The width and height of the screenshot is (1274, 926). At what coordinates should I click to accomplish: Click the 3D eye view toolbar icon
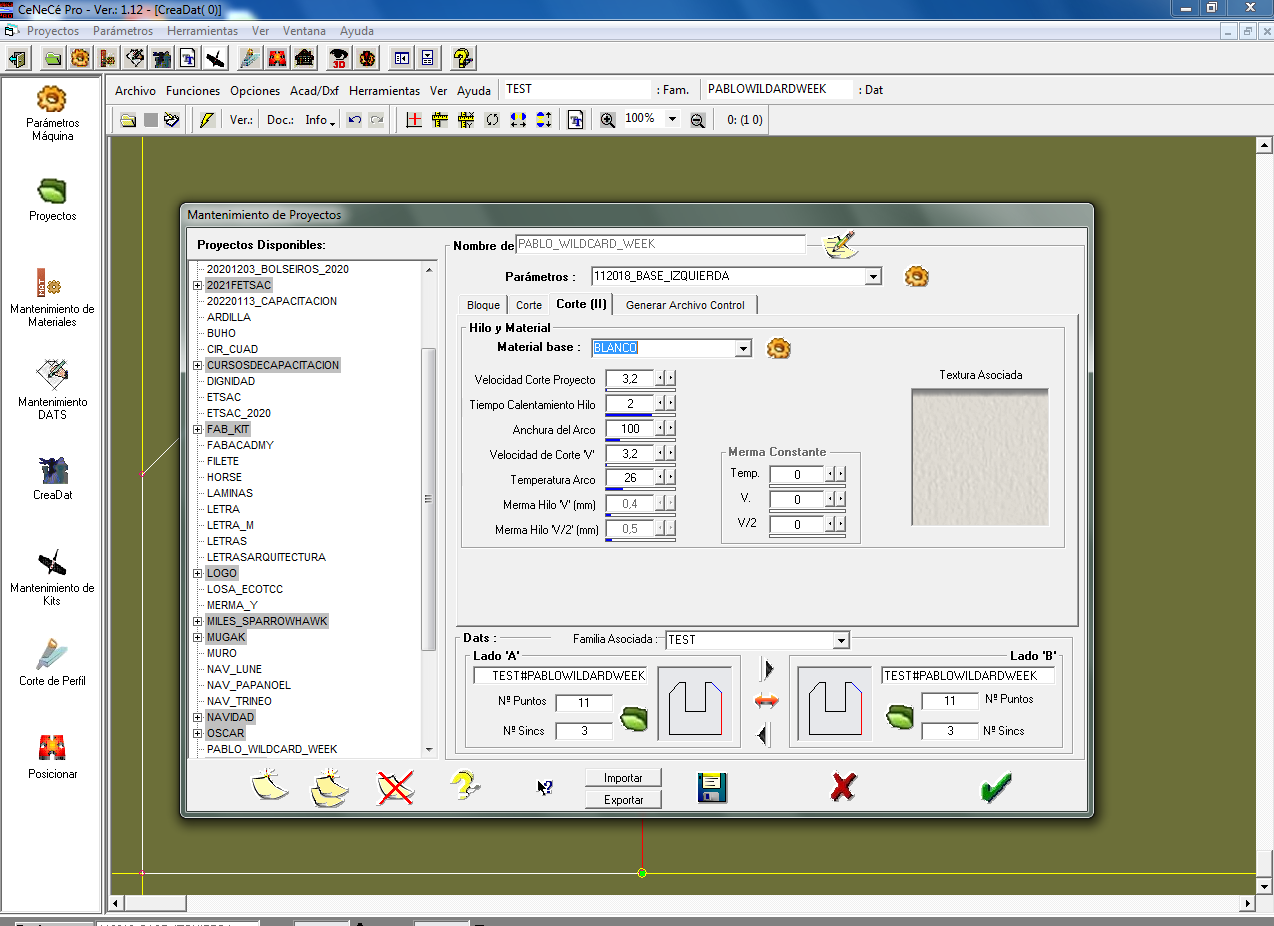340,58
